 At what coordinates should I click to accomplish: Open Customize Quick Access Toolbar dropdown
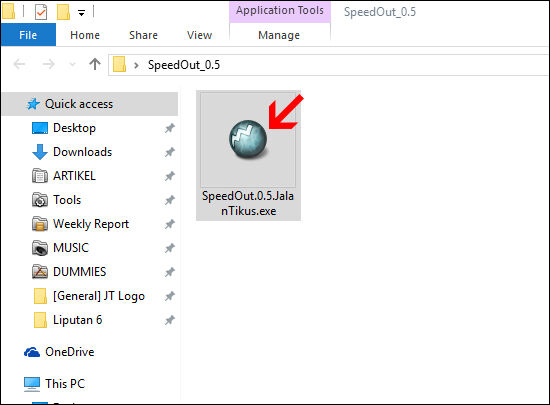click(81, 13)
